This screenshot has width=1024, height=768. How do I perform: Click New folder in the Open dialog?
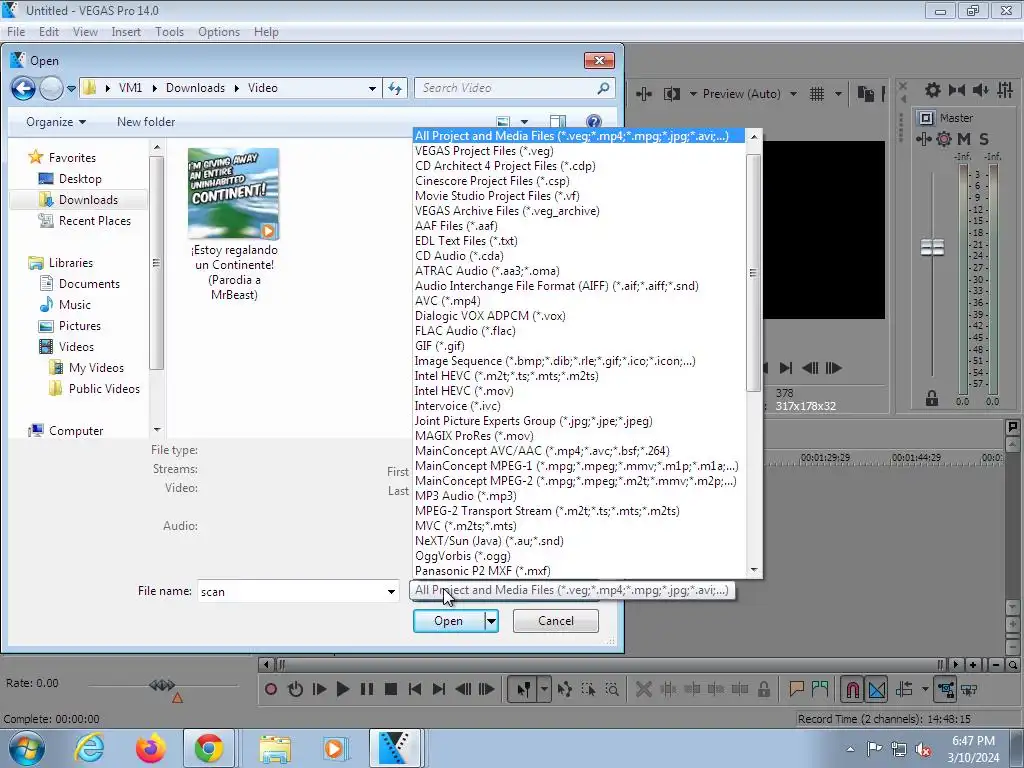pos(146,122)
